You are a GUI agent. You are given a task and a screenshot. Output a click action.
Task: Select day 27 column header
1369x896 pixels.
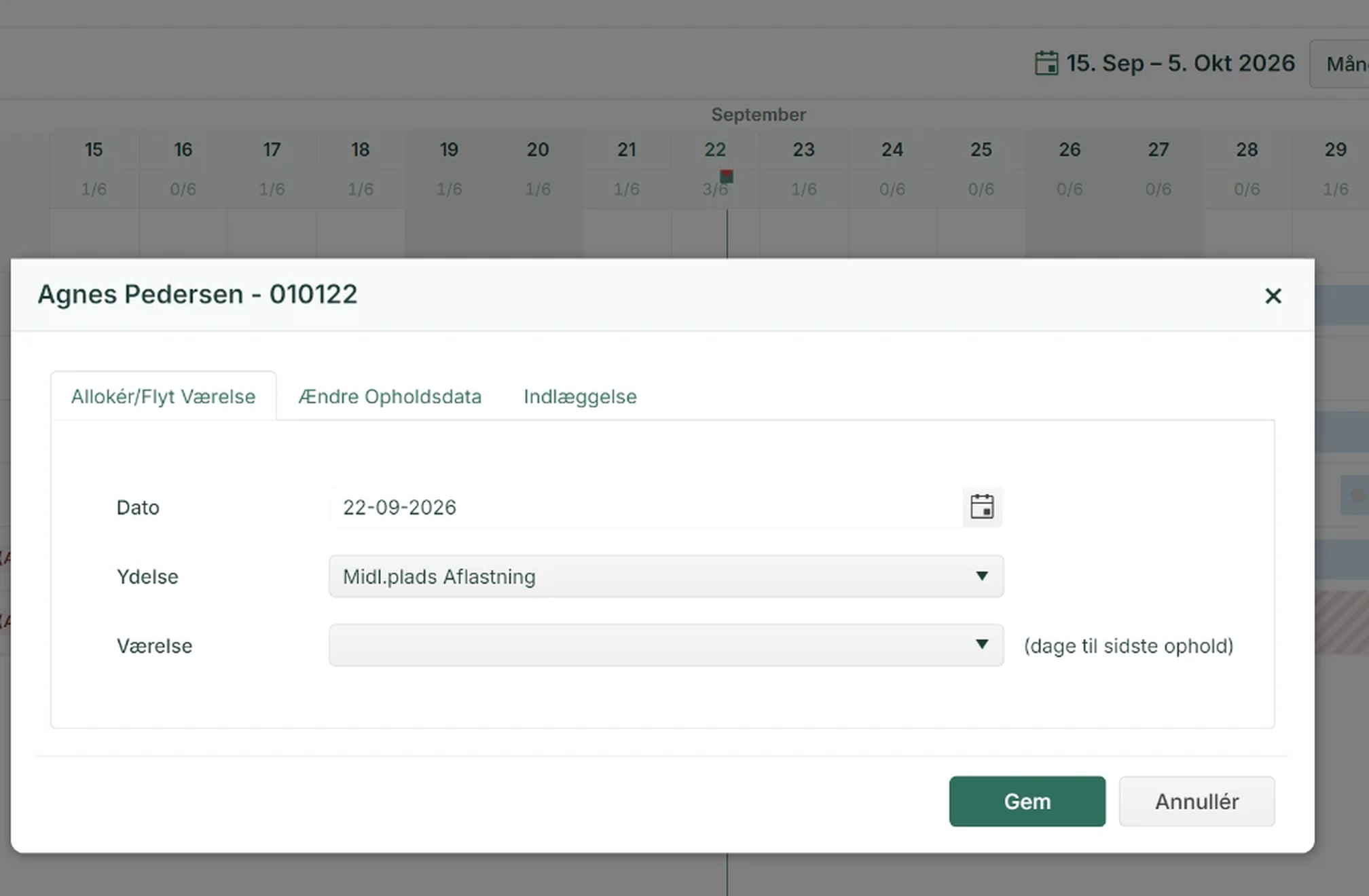coord(1158,149)
